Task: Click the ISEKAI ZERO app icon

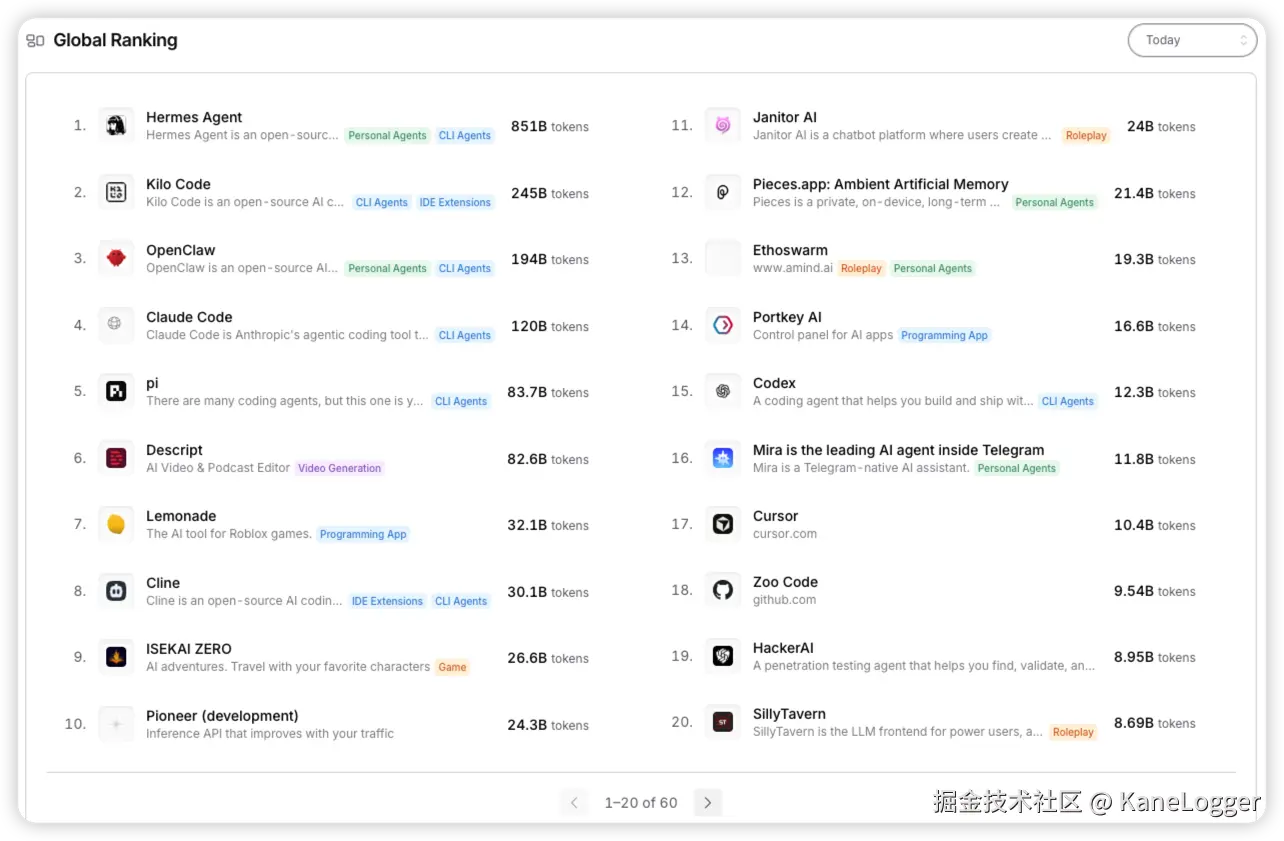Action: (116, 658)
